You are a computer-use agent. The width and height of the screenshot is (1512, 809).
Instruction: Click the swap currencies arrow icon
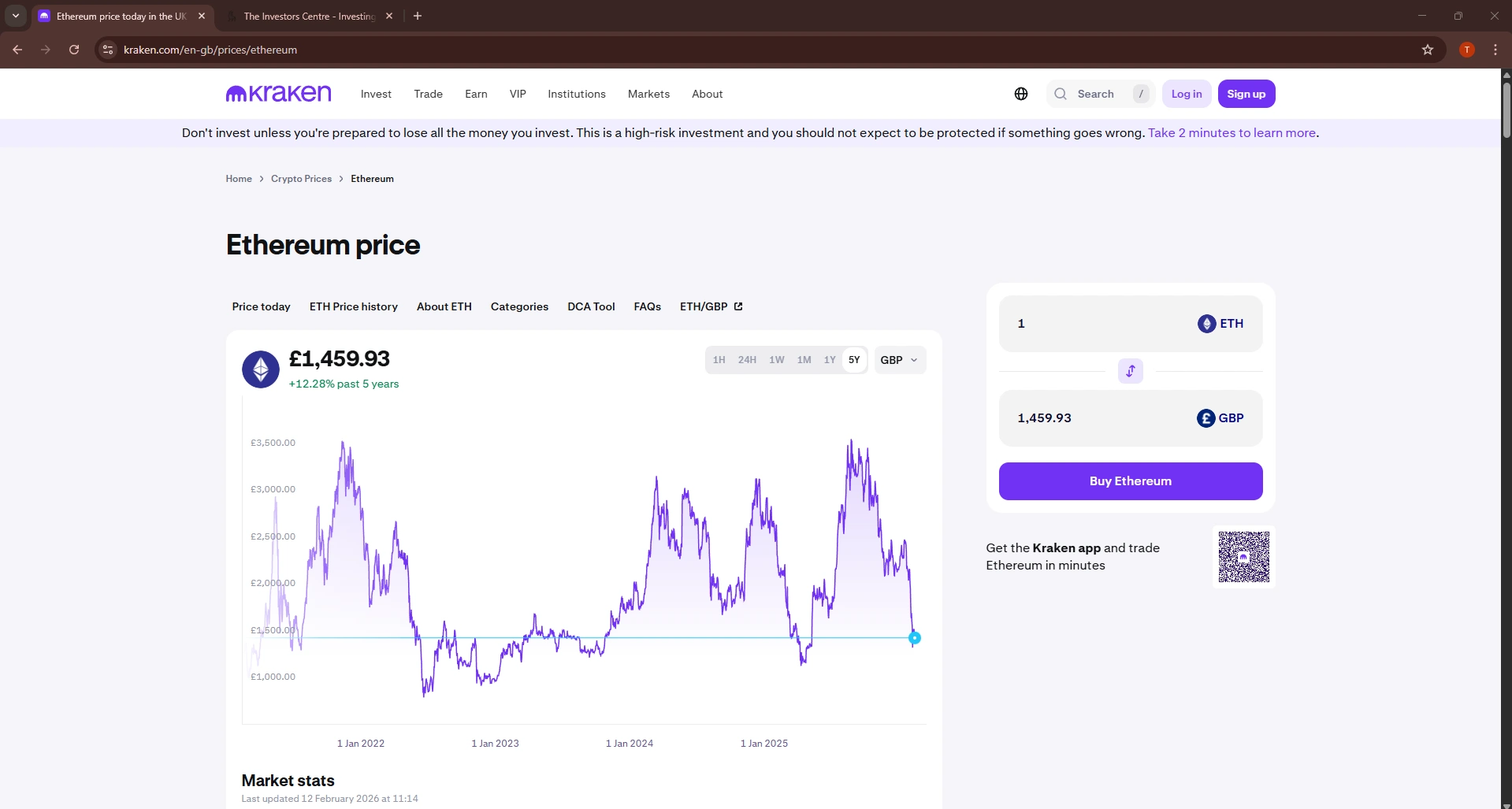coord(1130,371)
